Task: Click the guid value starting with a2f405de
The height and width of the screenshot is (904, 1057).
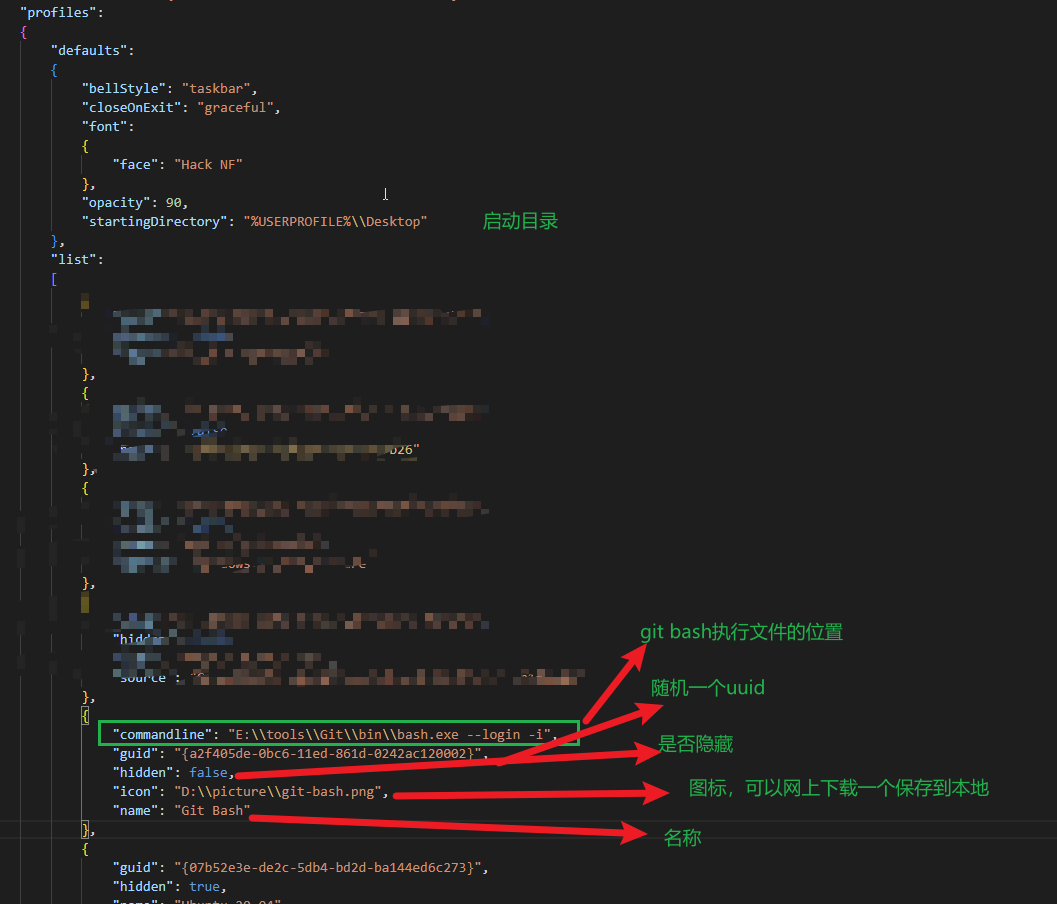Action: click(x=330, y=753)
